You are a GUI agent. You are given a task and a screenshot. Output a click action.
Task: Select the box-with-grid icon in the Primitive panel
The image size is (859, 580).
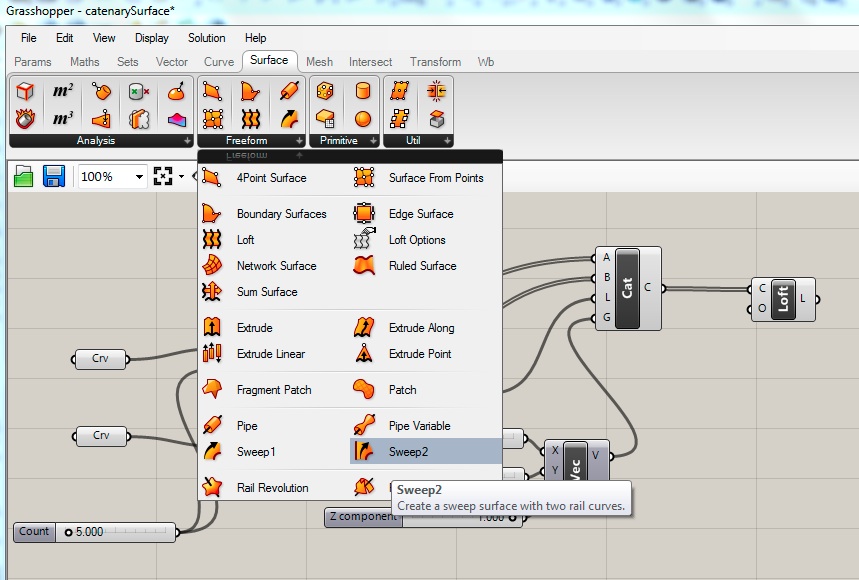pos(325,118)
